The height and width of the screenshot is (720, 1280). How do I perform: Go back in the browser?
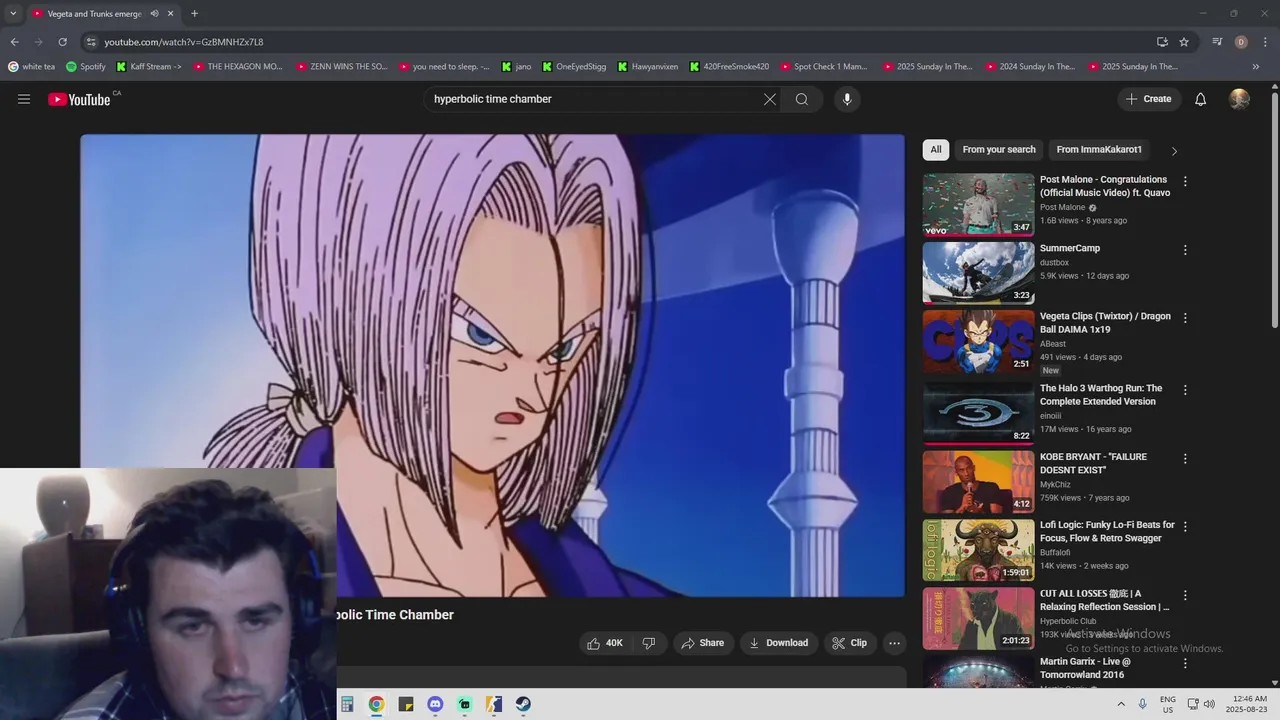point(14,42)
